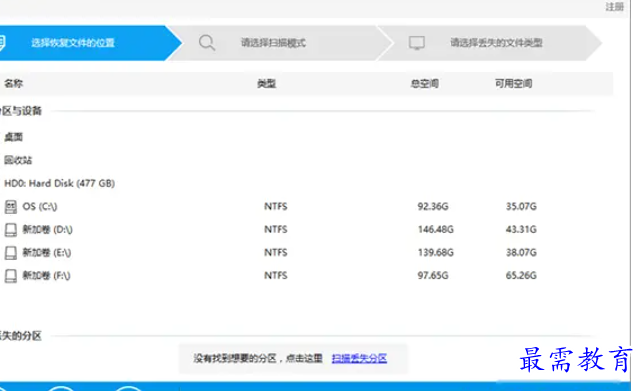Select HD0: Hard Disk (477 GB) row

click(x=59, y=183)
